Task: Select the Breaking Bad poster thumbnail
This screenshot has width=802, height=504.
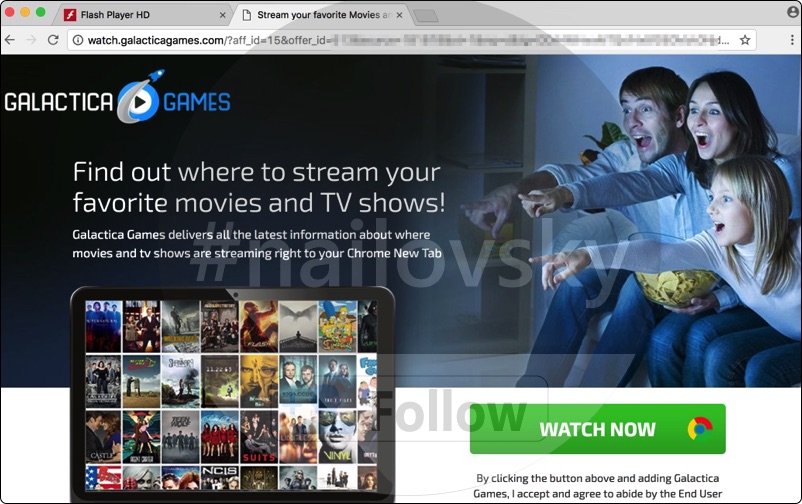Action: click(259, 381)
